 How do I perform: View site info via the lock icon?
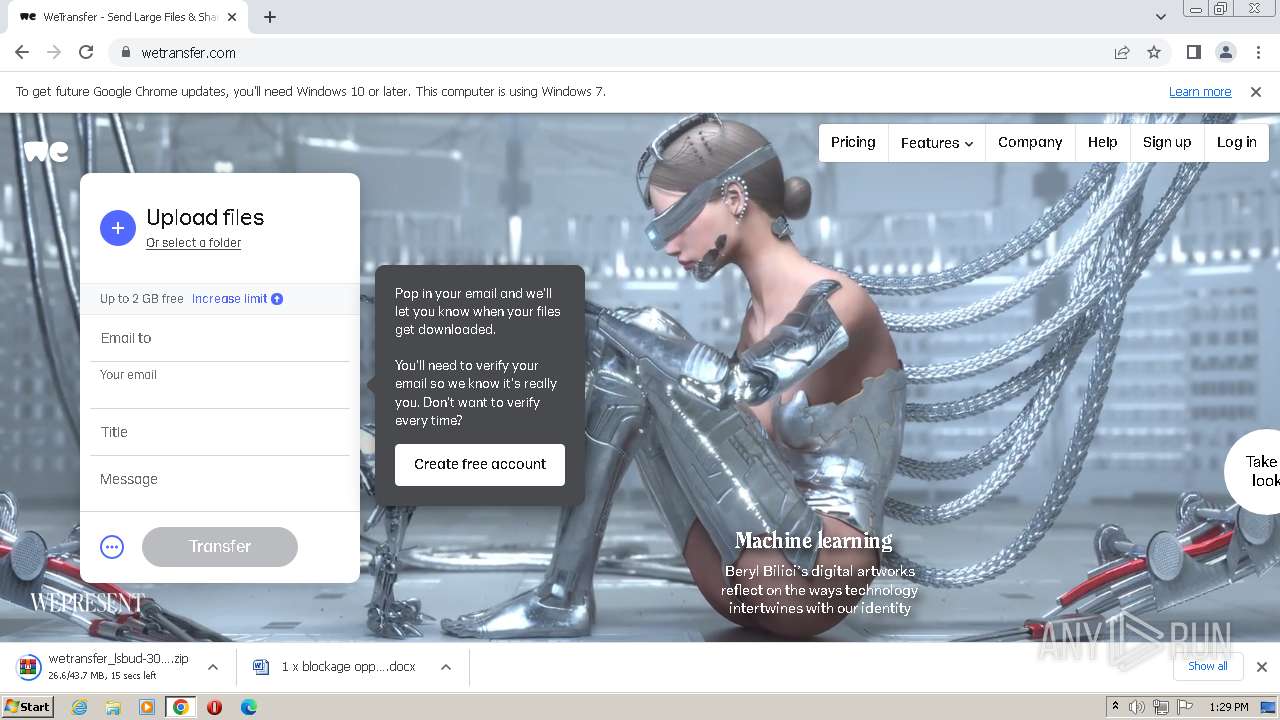[x=126, y=53]
